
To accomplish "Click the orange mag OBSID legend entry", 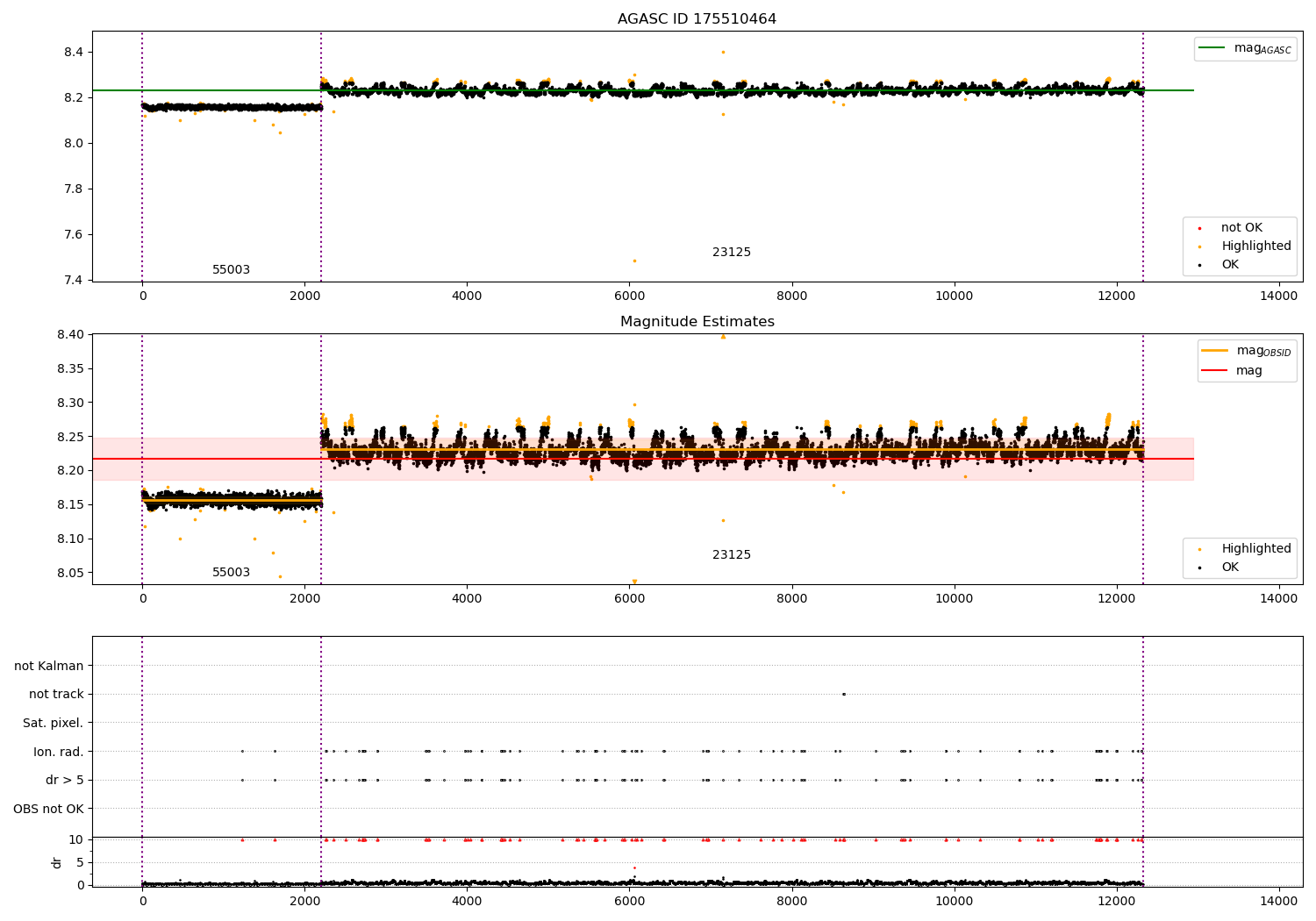I will click(1215, 351).
